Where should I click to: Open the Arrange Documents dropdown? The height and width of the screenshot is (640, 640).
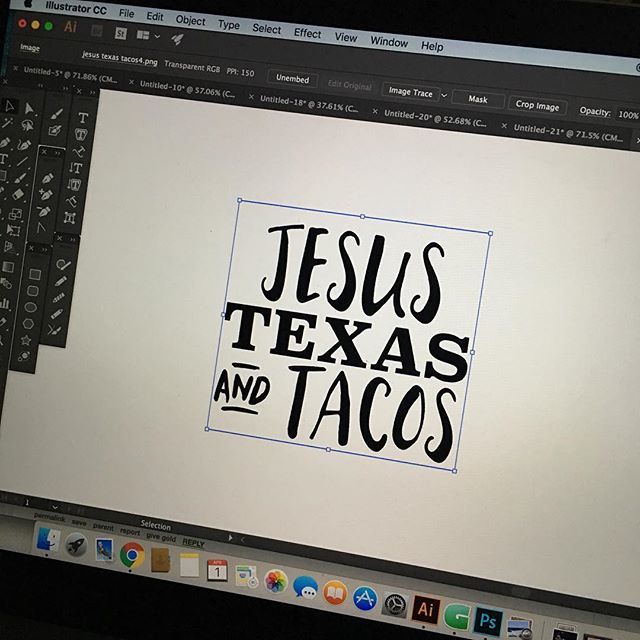click(x=147, y=36)
